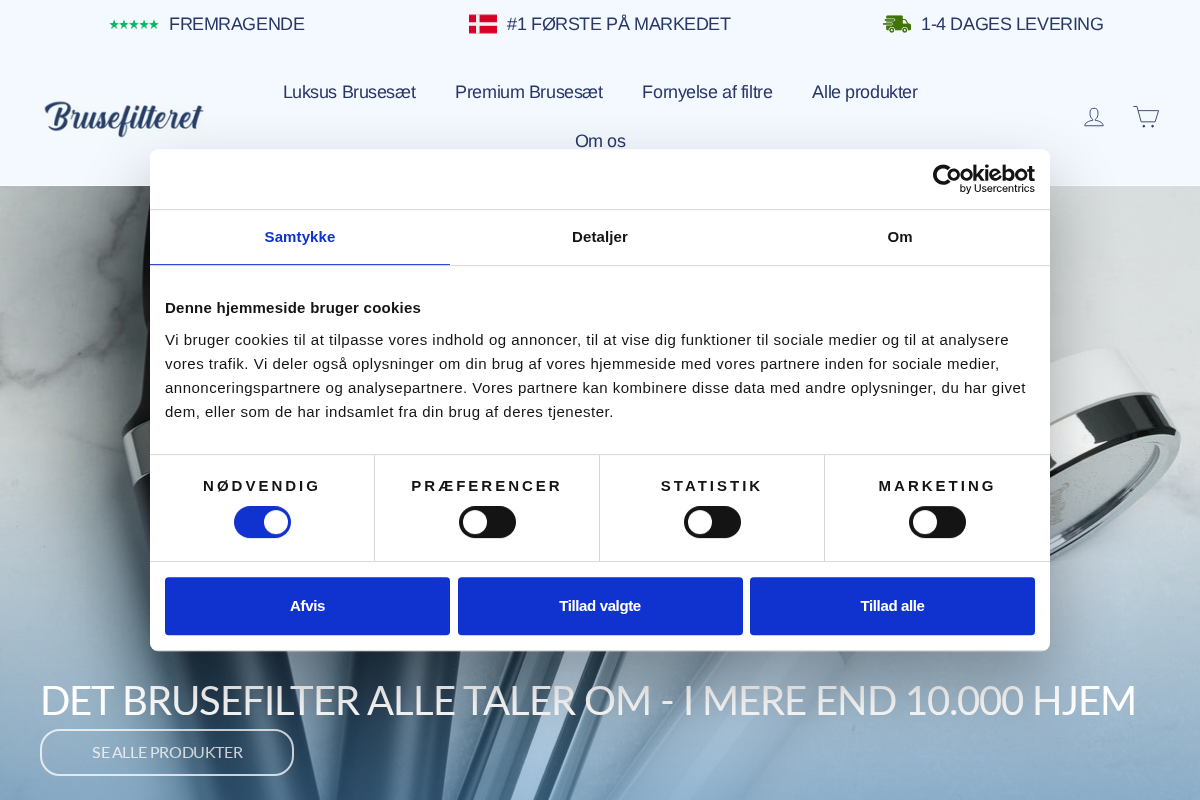Click the Nødvendig toggle switch
This screenshot has height=800, width=1200.
[x=262, y=521]
